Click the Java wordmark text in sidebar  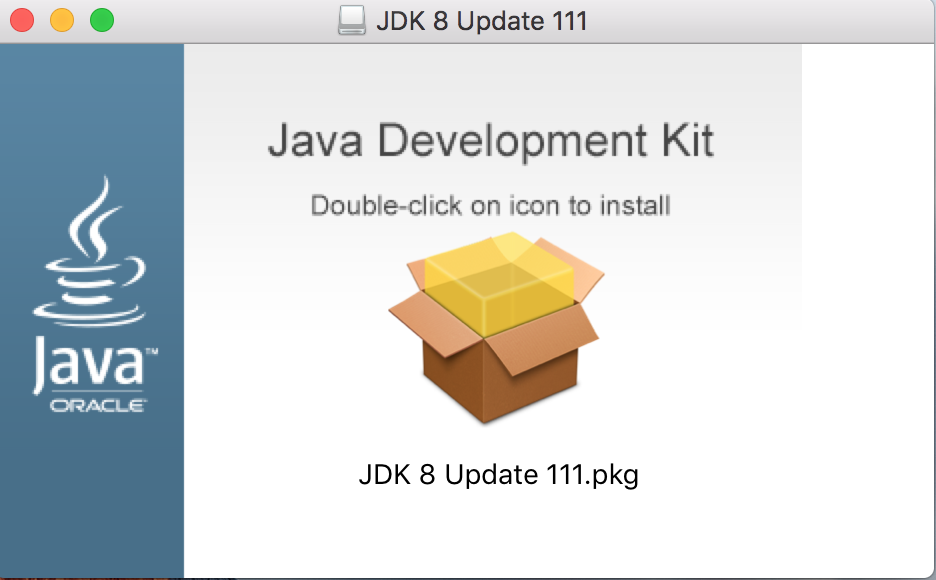point(88,364)
